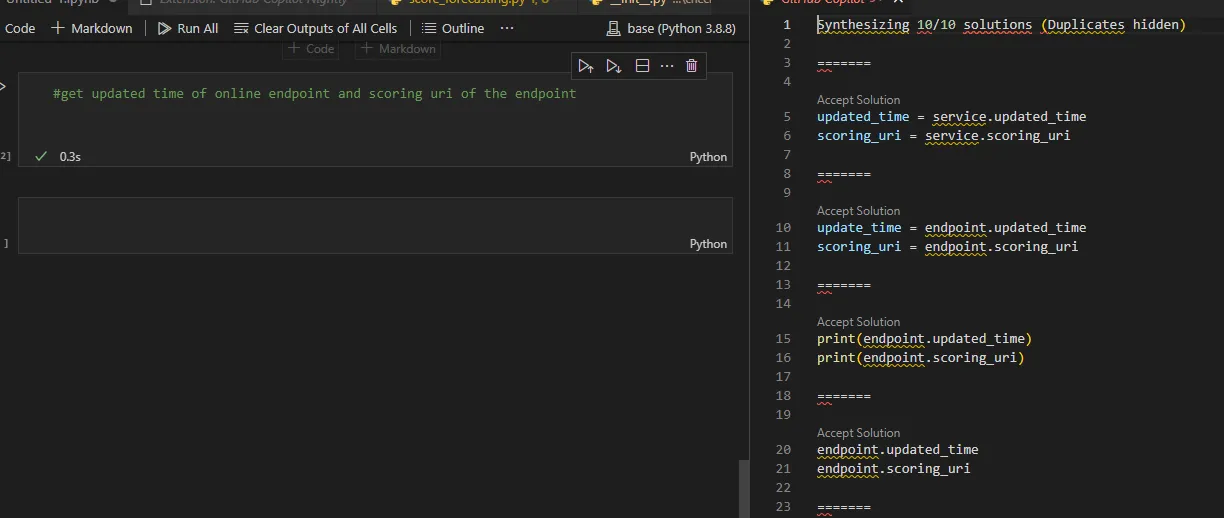Click the split cell icon
The width and height of the screenshot is (1224, 518).
642,66
